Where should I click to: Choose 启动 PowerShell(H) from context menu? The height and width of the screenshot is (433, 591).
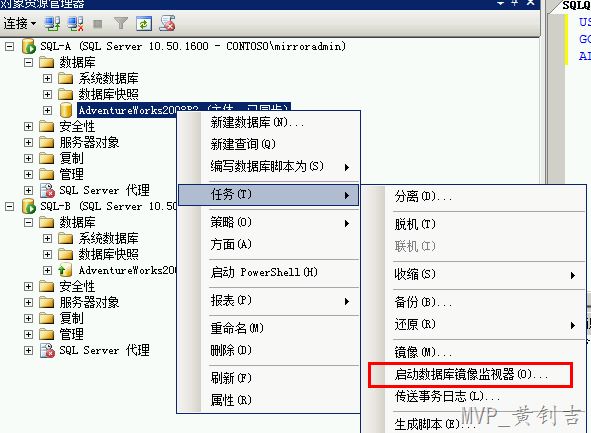pos(268,272)
